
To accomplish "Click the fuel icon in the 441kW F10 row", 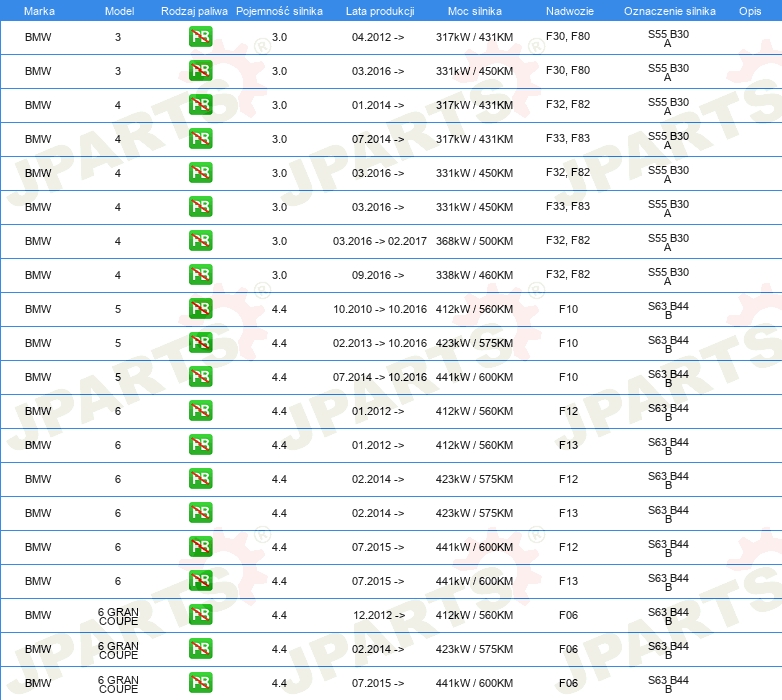I will [200, 377].
